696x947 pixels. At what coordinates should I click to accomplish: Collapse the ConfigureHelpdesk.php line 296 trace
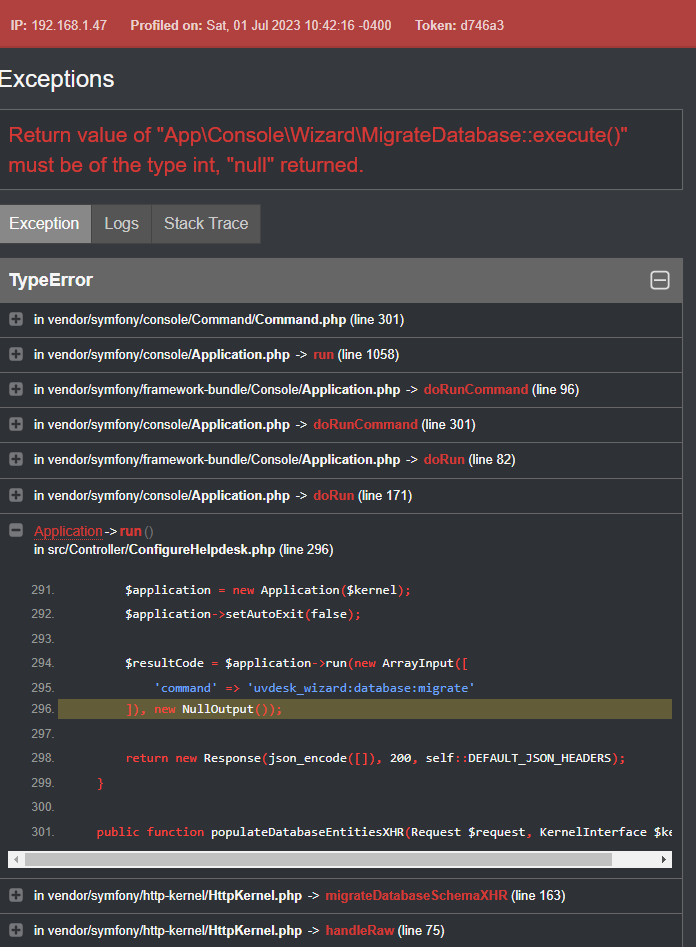coord(16,531)
